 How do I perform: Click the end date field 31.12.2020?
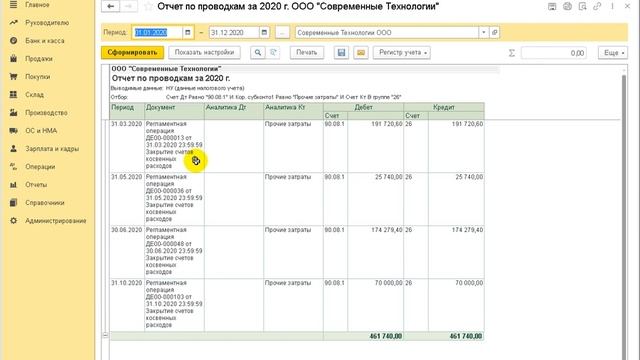click(234, 33)
